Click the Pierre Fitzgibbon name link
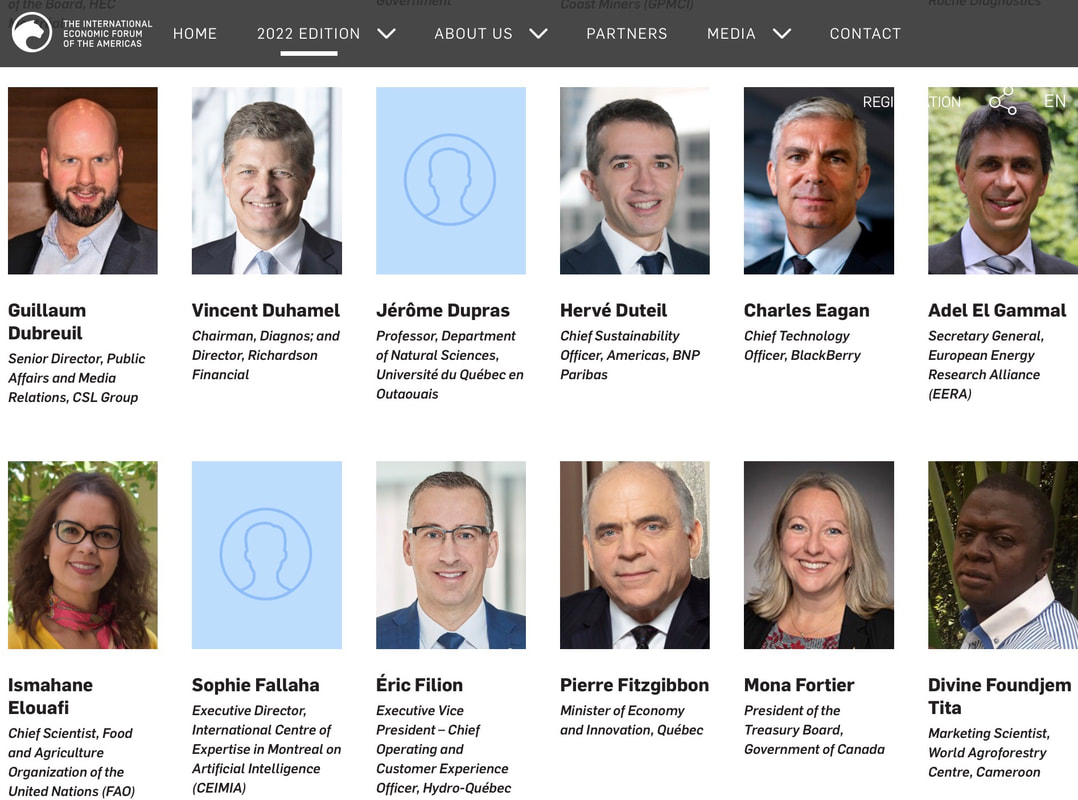This screenshot has width=1078, height=800. click(634, 685)
